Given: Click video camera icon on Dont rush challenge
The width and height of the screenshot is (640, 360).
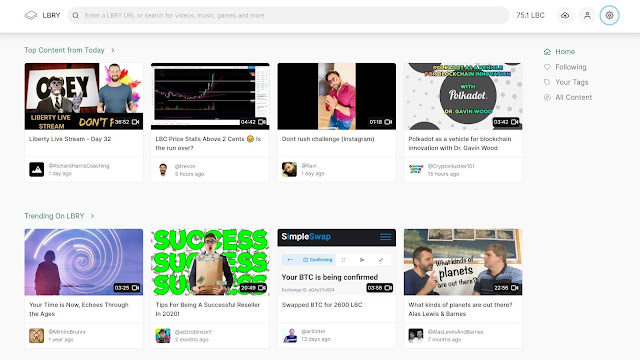Looking at the screenshot, I should coord(388,122).
